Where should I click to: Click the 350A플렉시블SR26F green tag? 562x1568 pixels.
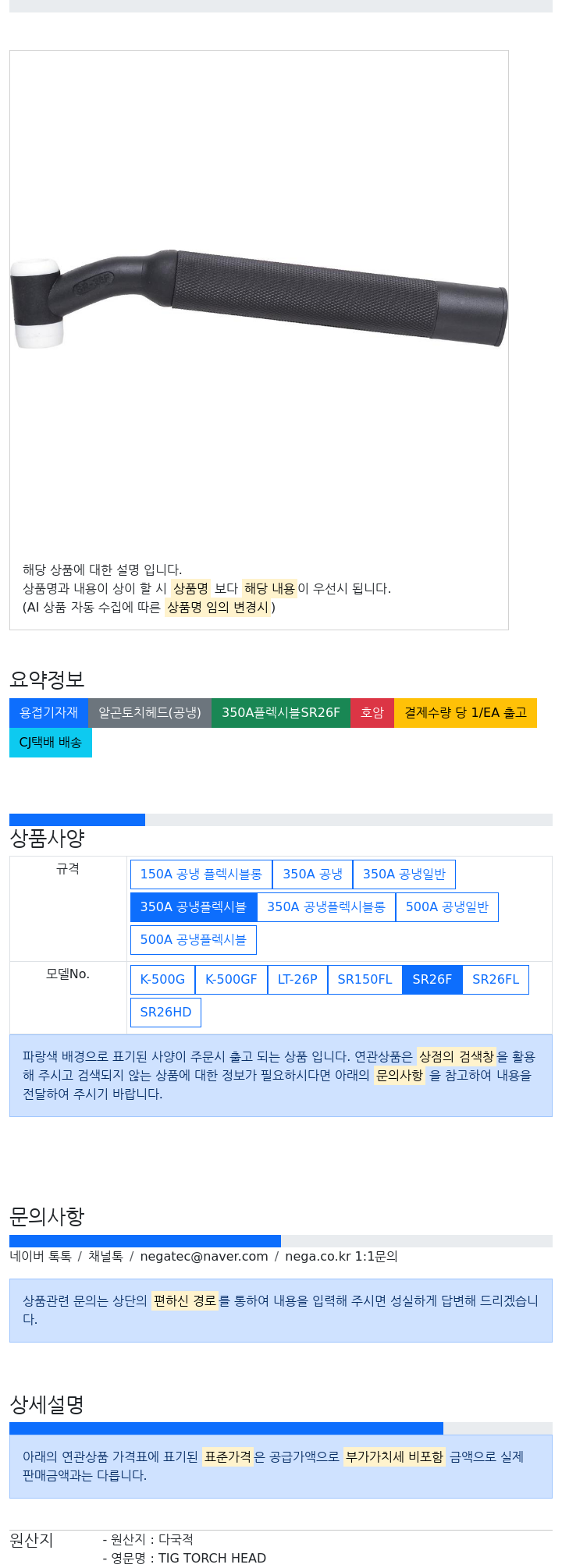pos(281,712)
